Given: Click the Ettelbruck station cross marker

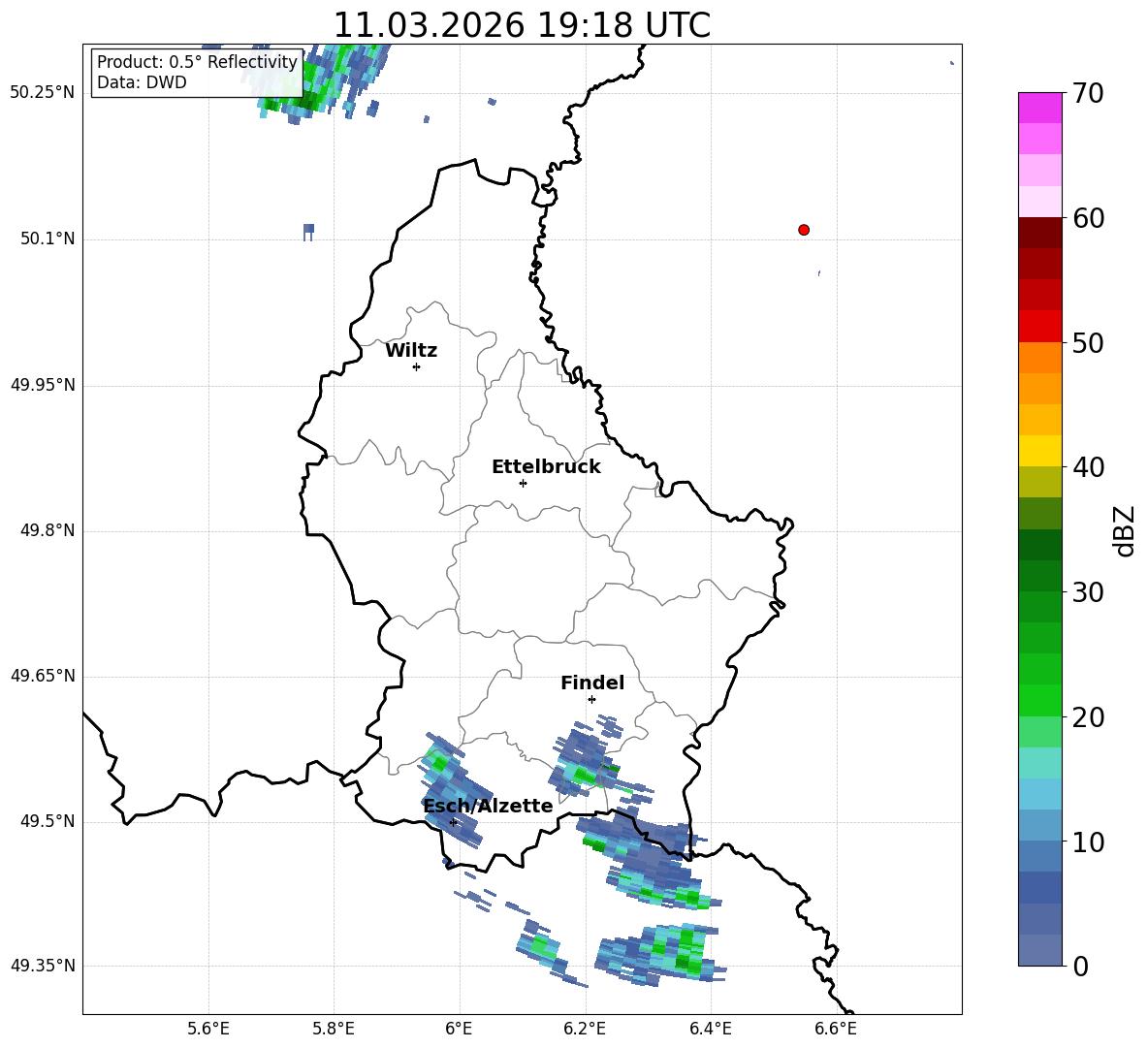Looking at the screenshot, I should pyautogui.click(x=523, y=483).
